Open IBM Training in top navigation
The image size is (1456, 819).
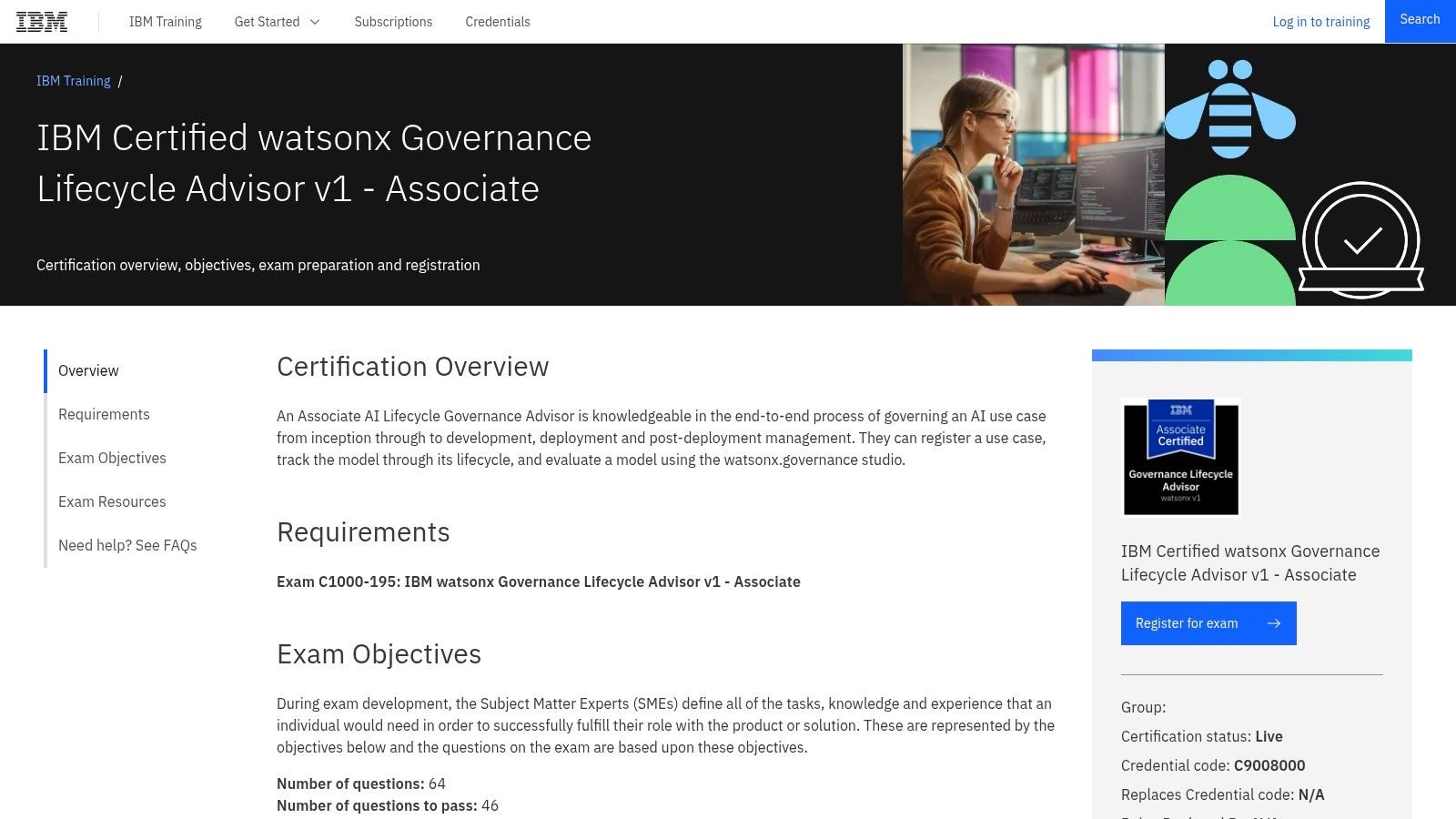166,22
